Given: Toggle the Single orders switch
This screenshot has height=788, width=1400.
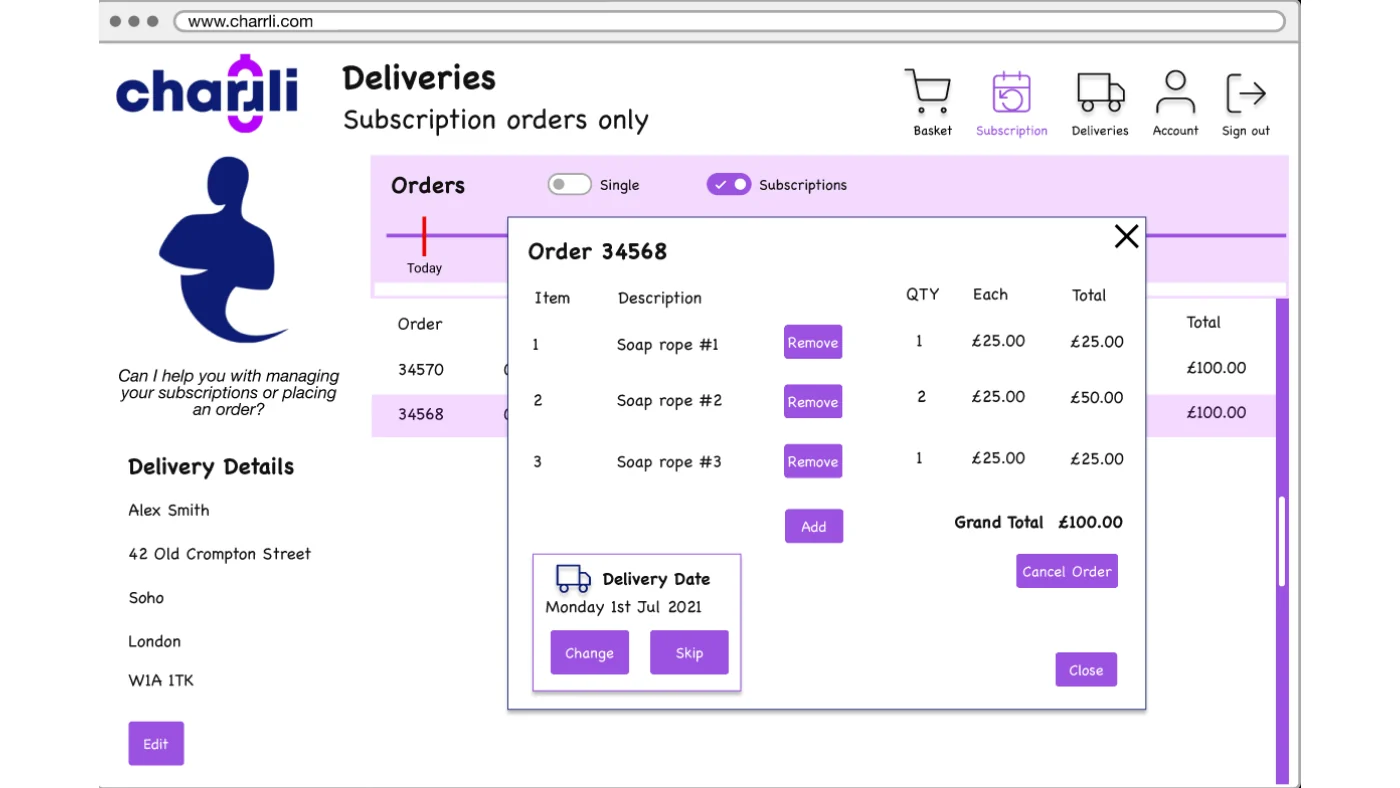Looking at the screenshot, I should pos(569,184).
